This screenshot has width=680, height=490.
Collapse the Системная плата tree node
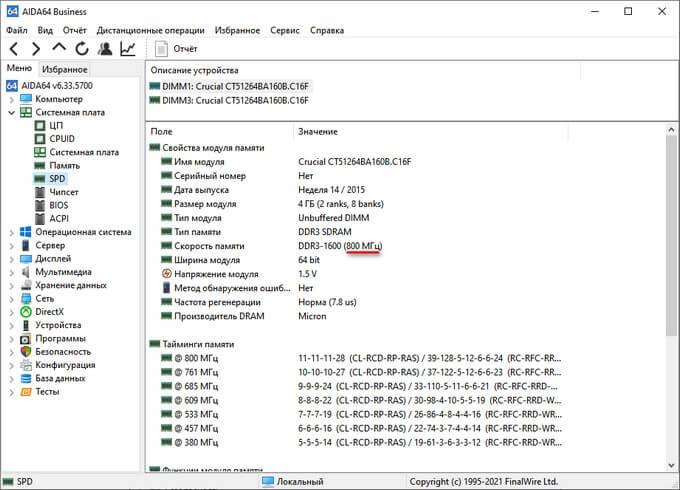(11, 113)
